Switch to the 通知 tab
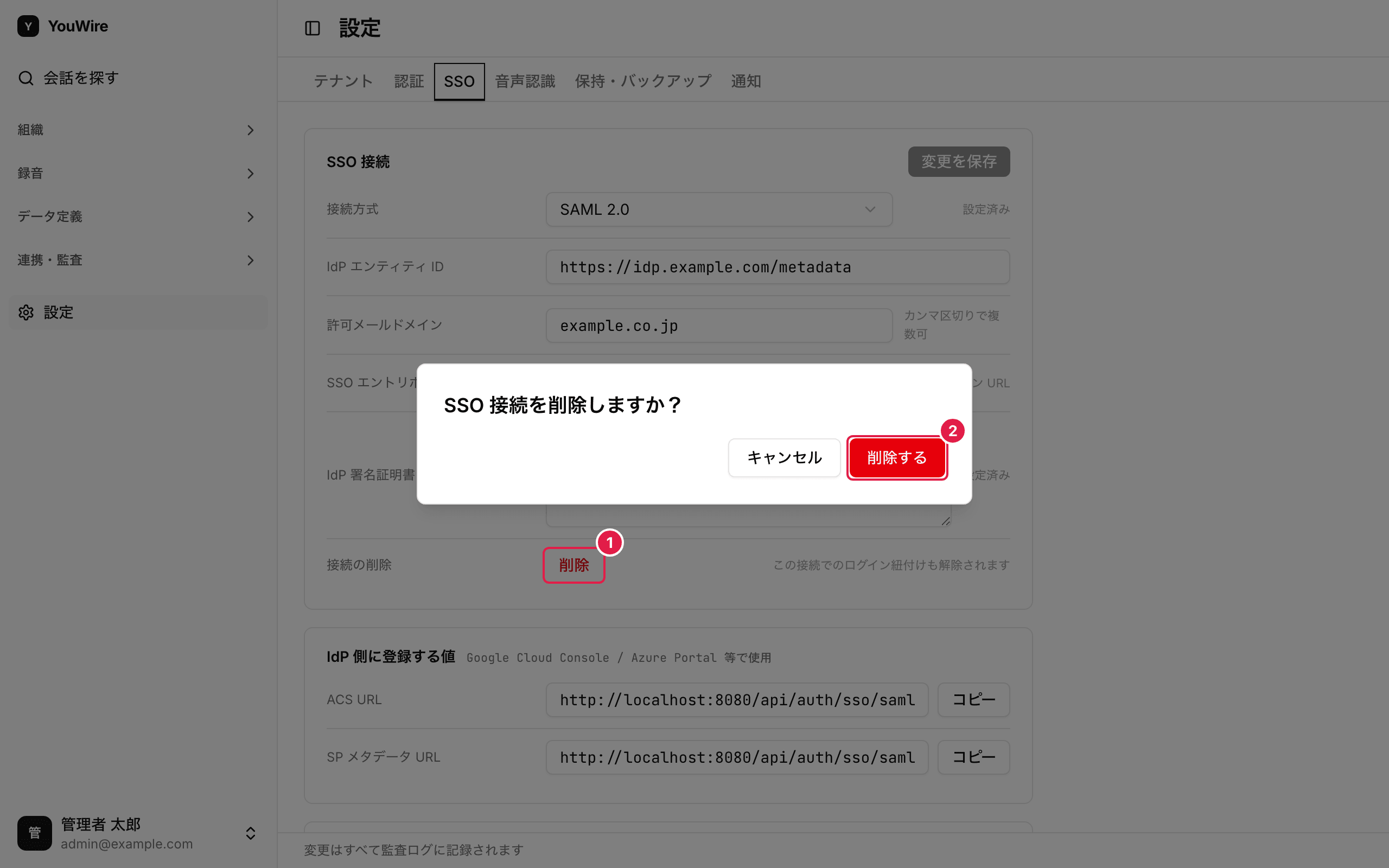 [746, 81]
